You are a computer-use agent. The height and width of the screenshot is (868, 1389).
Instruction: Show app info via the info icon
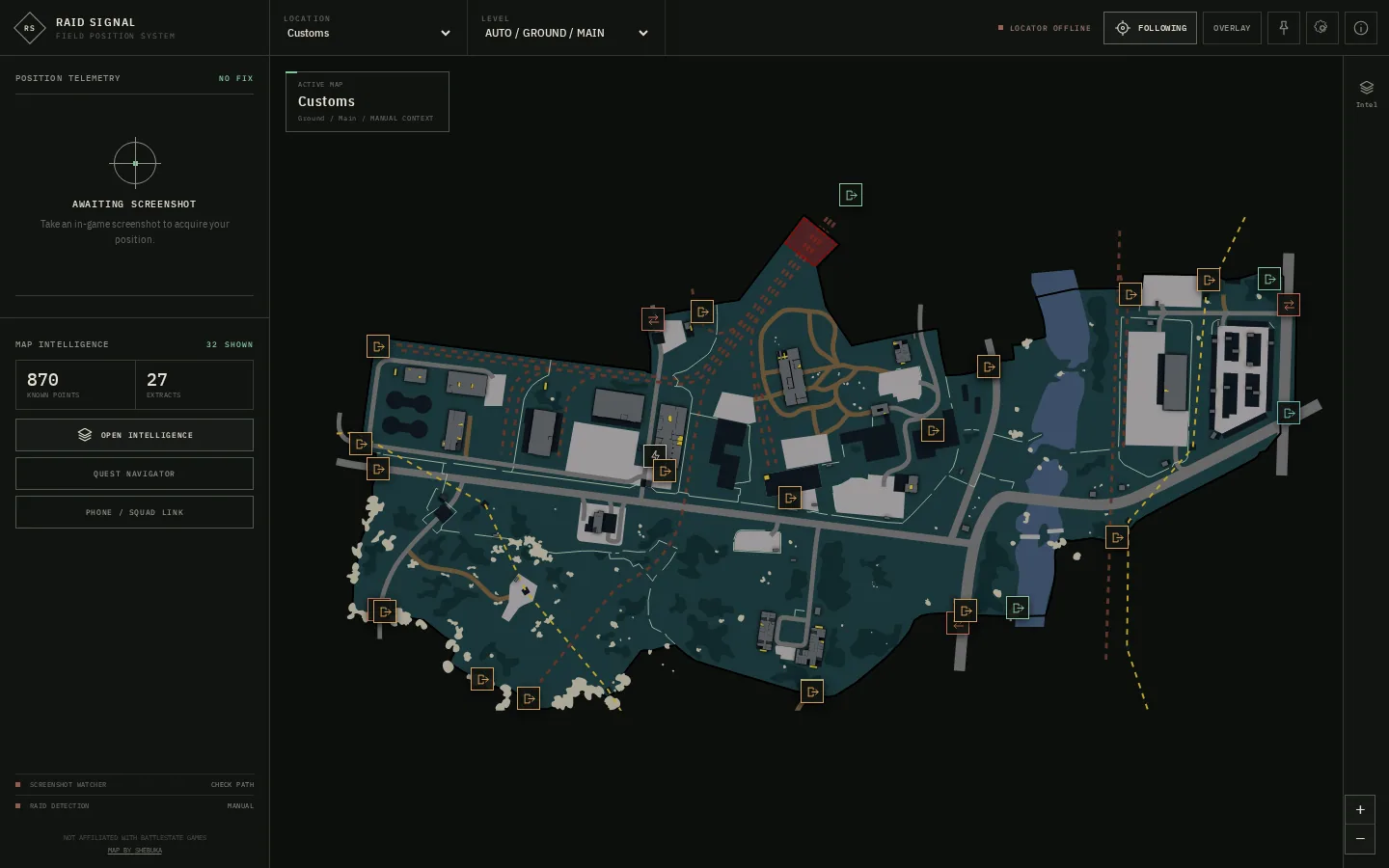tap(1360, 28)
